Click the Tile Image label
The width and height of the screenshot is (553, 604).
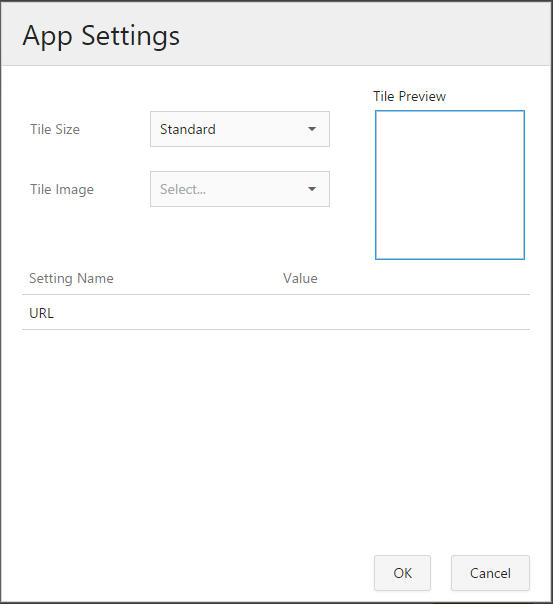(x=62, y=189)
